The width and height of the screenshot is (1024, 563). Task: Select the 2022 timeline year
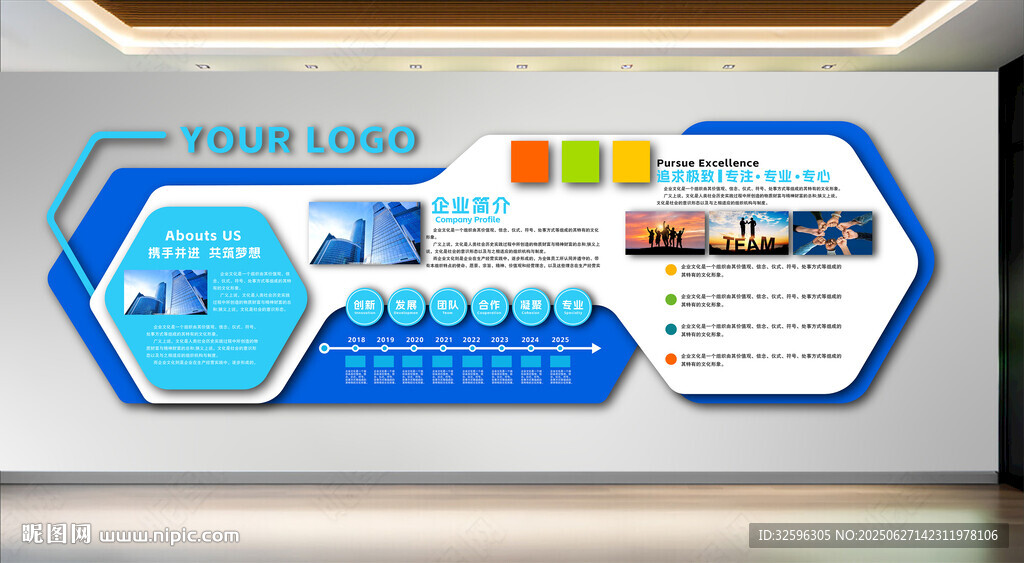point(472,340)
